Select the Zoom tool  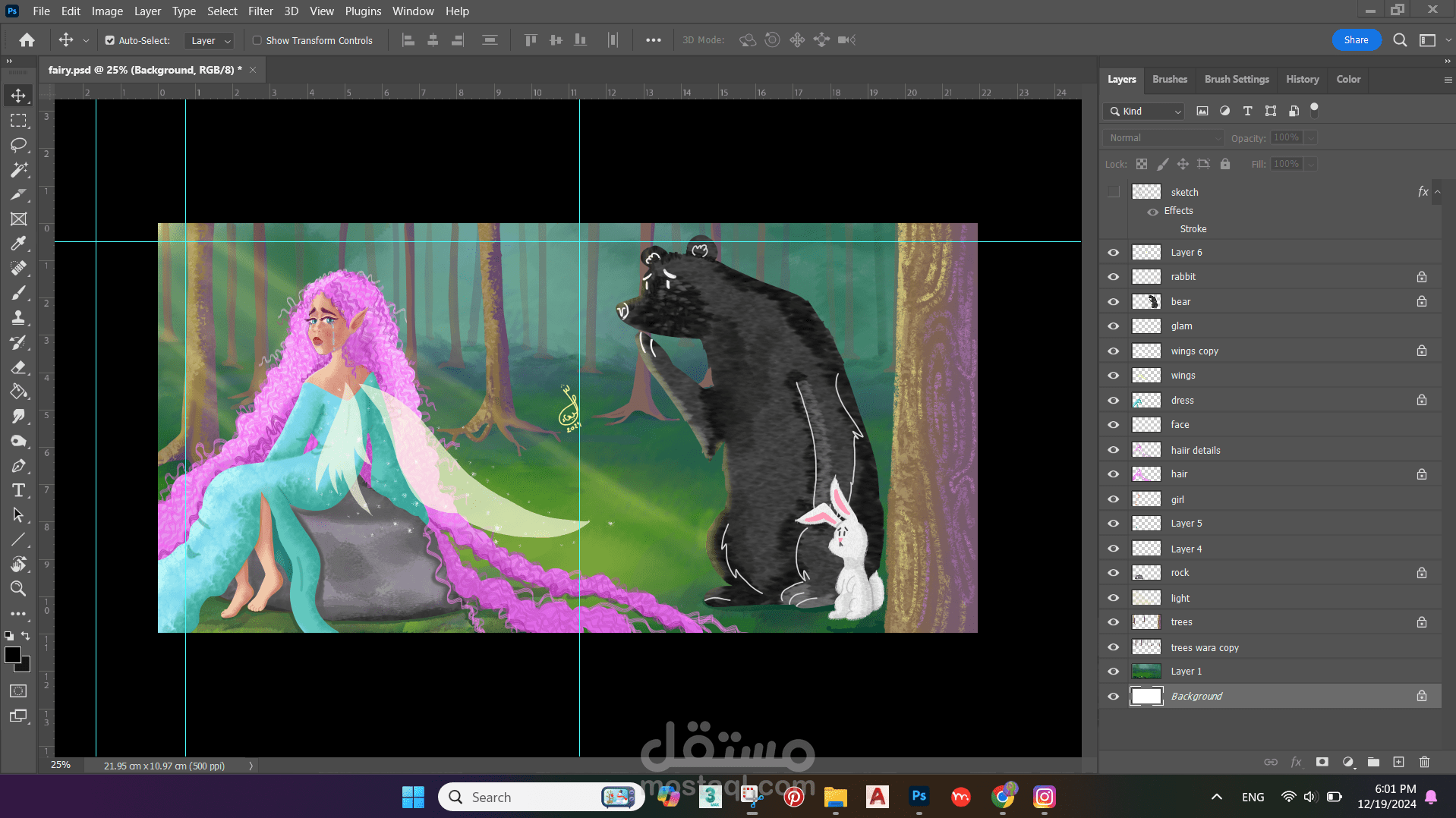18,589
